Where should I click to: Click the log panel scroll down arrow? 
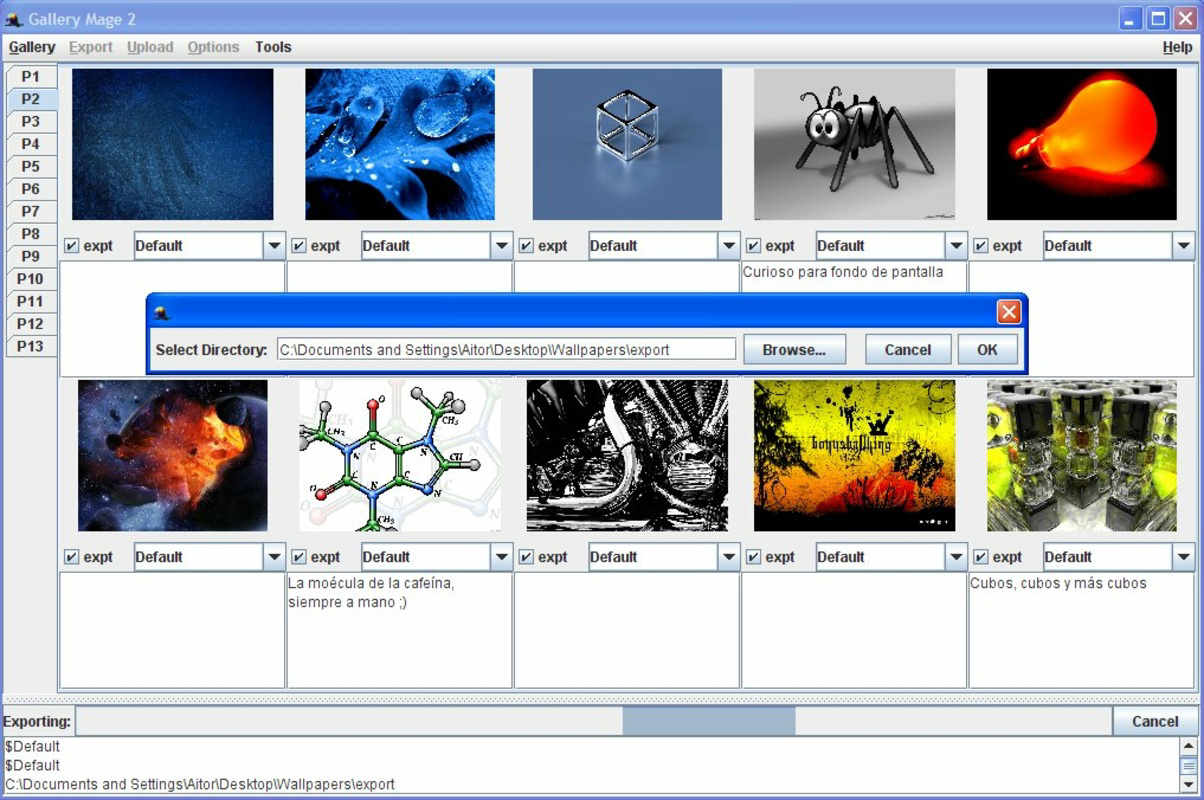(x=1188, y=785)
